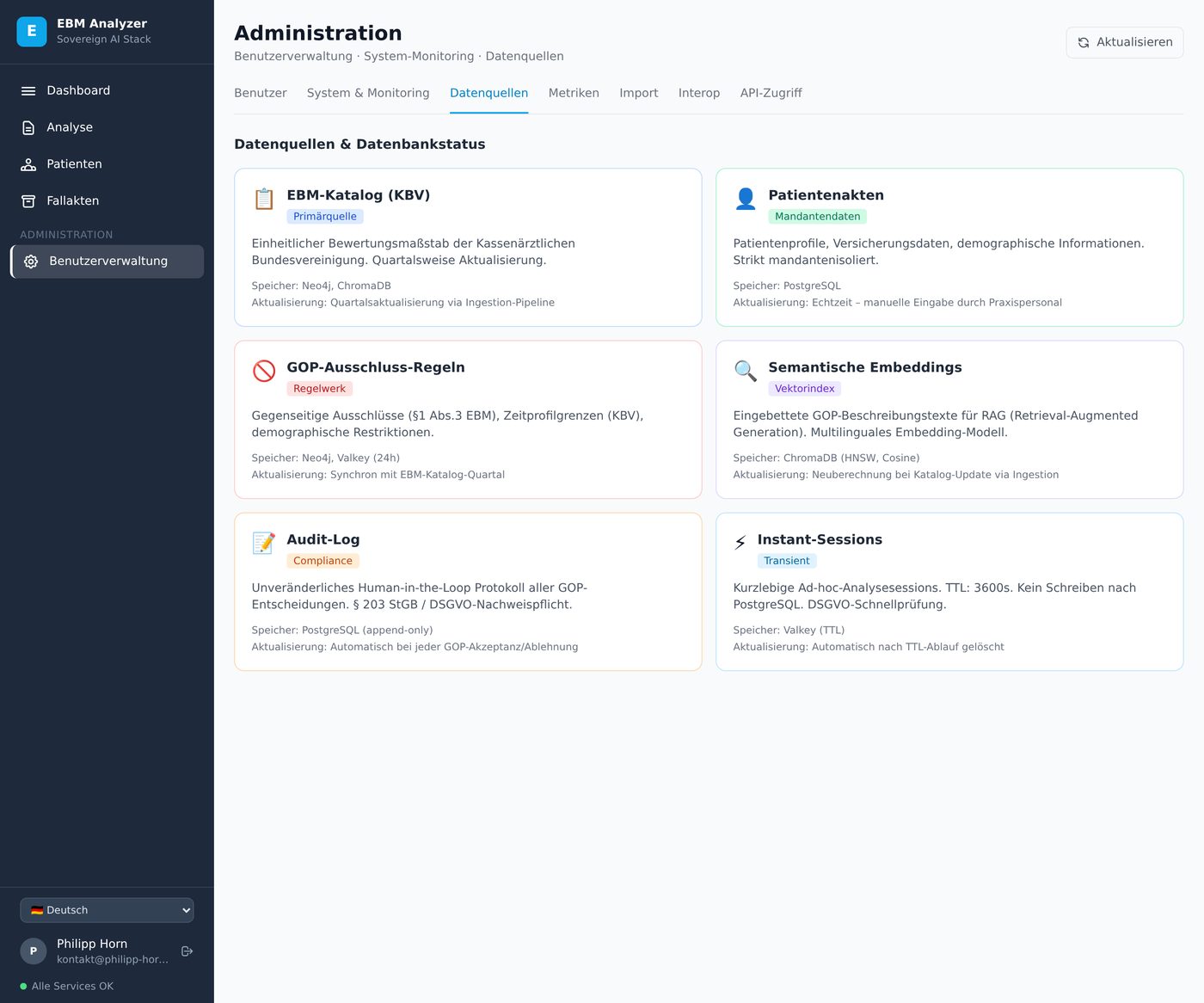Click the Datenquellen & Datenbankstatus heading
The width and height of the screenshot is (1204, 1003).
pos(359,145)
